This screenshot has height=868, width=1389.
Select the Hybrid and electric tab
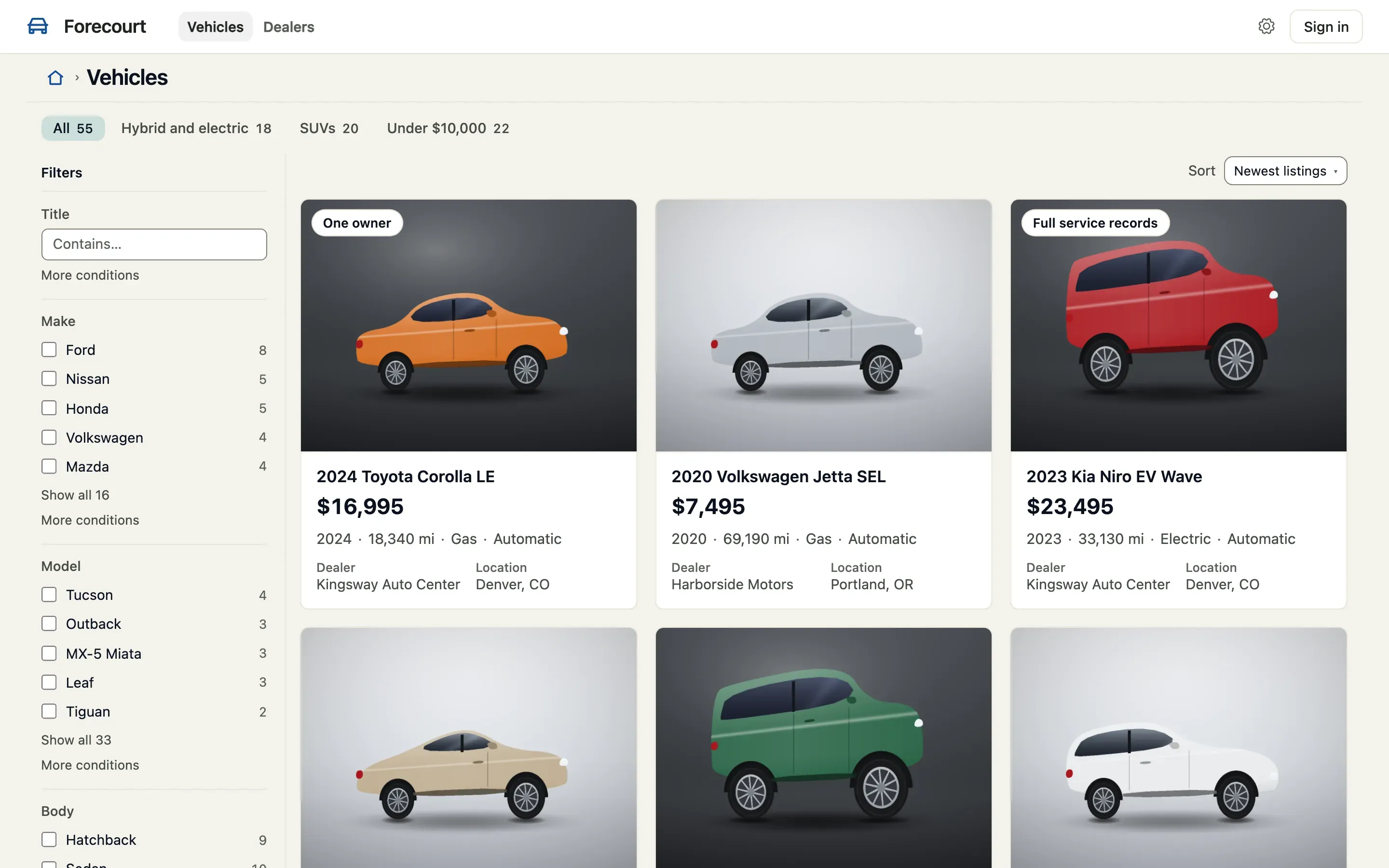tap(196, 128)
